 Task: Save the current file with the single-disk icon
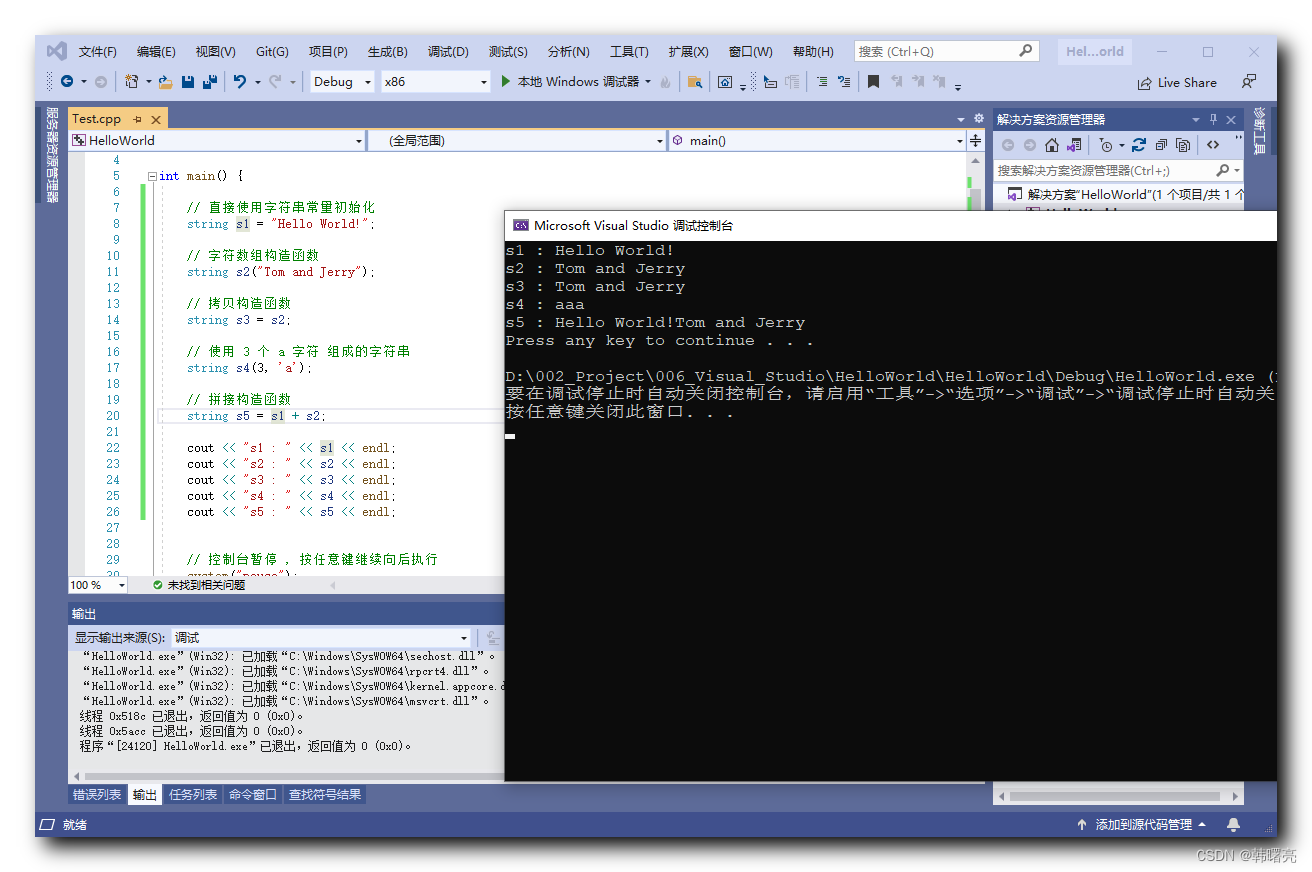188,82
